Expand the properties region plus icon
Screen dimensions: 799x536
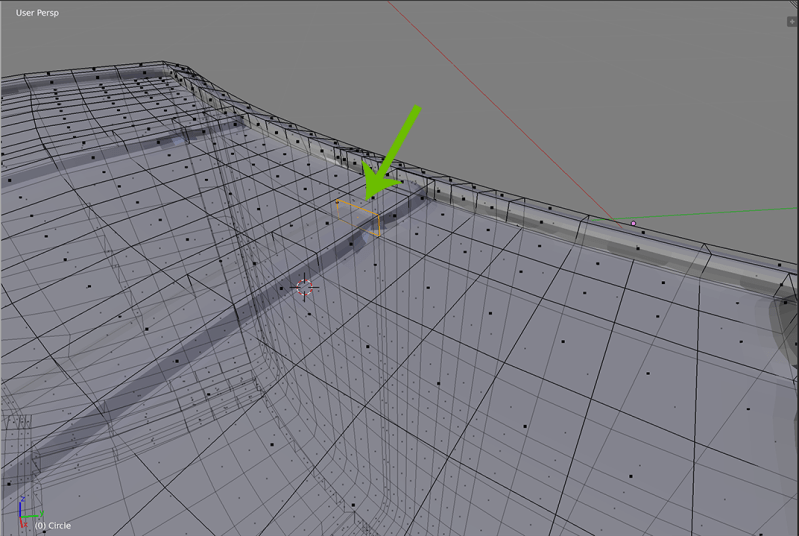(x=792, y=21)
